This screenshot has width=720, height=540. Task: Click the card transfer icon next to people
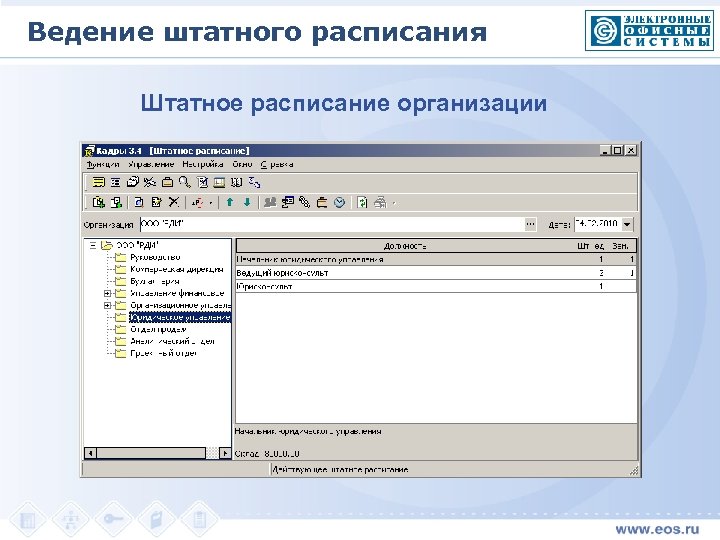click(x=287, y=202)
